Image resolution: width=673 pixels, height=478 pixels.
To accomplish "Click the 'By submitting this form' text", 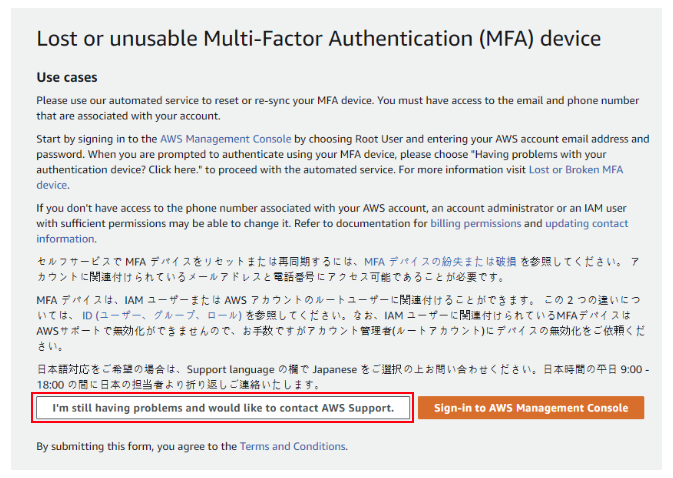I will (x=192, y=446).
